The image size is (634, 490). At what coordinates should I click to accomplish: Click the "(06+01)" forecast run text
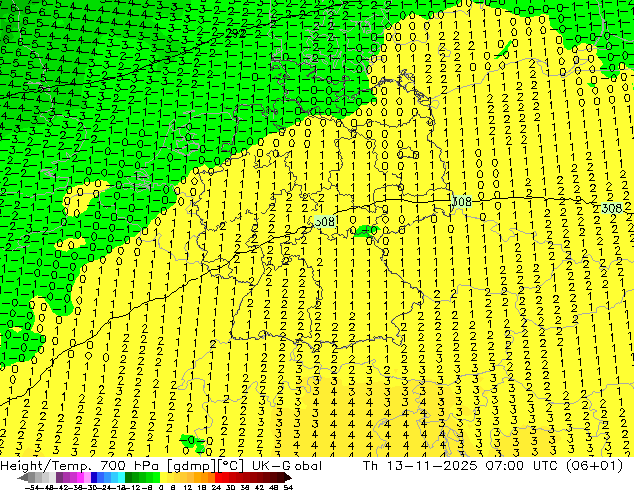click(x=594, y=466)
